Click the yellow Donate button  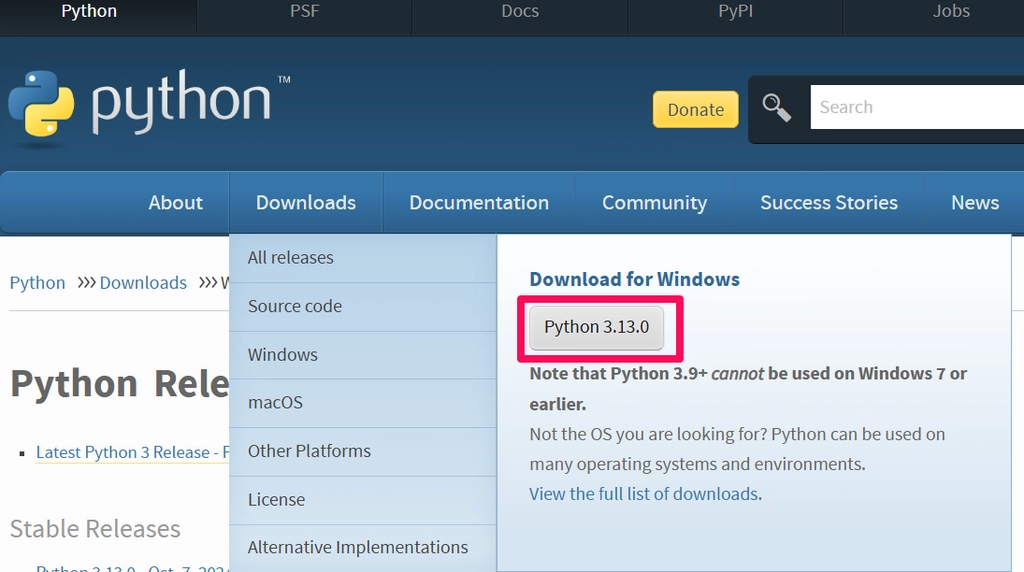point(696,109)
